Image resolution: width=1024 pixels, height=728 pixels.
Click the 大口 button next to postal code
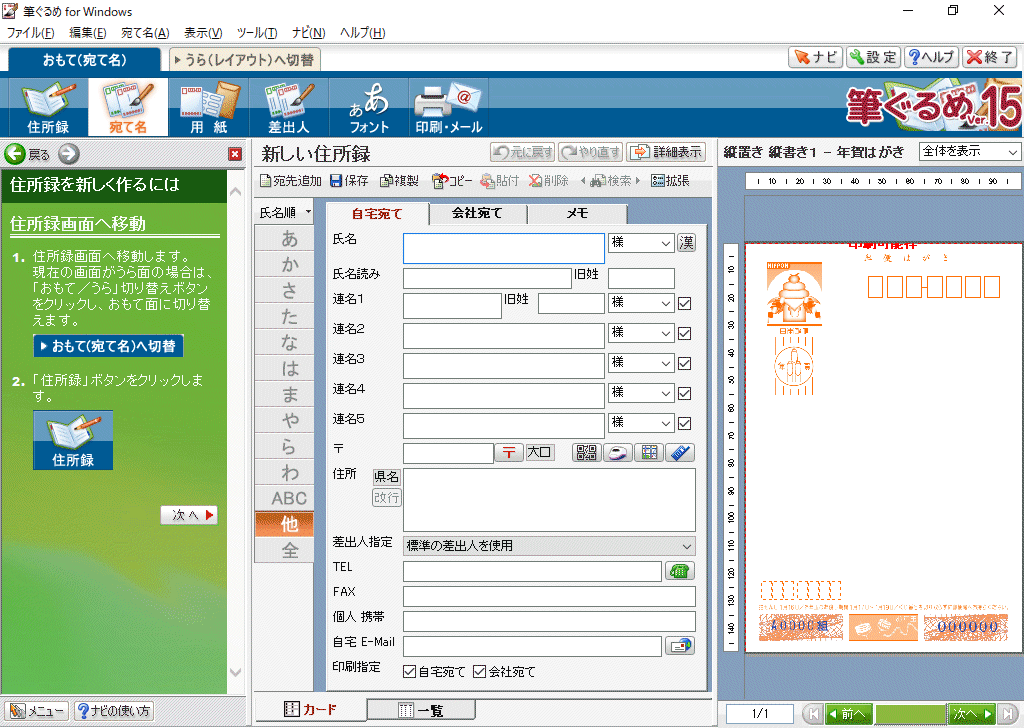click(x=539, y=452)
